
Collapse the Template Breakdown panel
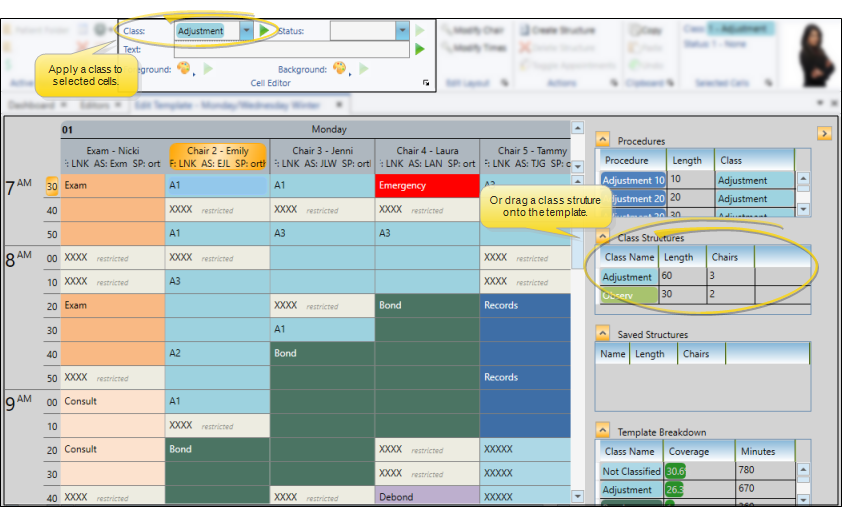[603, 431]
